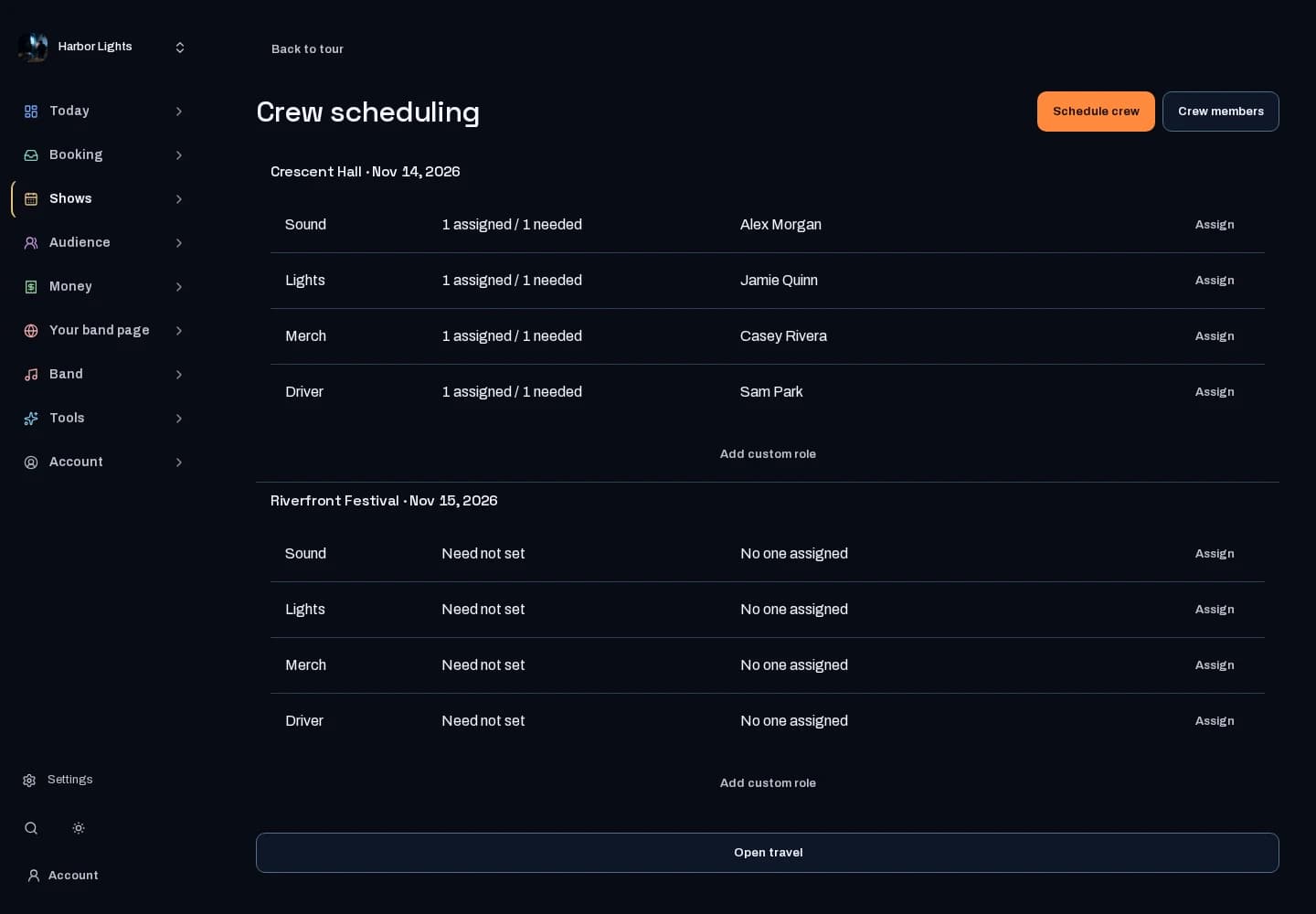Expand the Band section chevron
The width and height of the screenshot is (1316, 914).
click(x=179, y=375)
